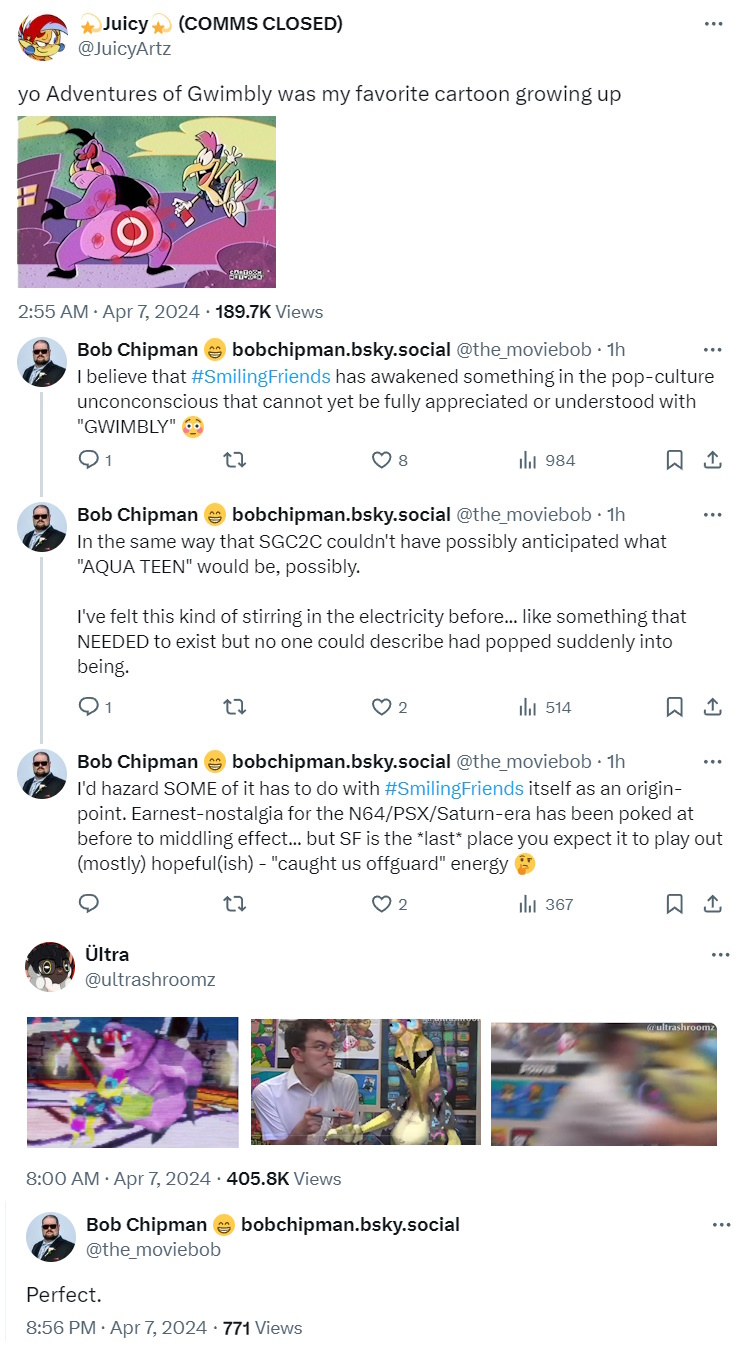Viewport: 743px width, 1368px height.
Task: Open more options on JuicyArtz tweet
Action: [713, 24]
